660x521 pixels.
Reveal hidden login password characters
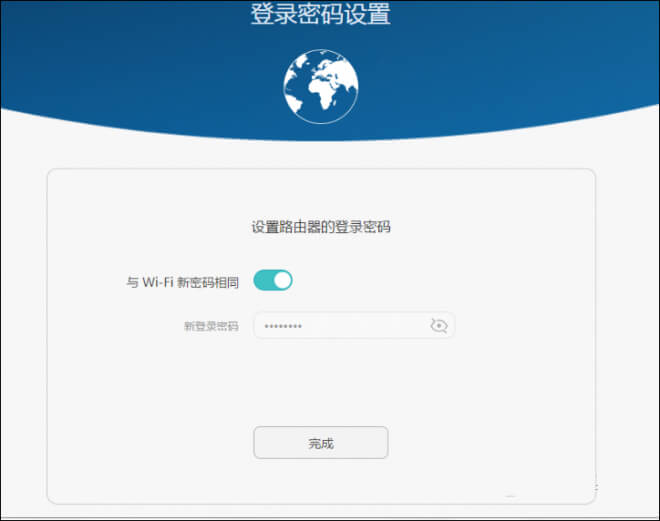(x=439, y=325)
